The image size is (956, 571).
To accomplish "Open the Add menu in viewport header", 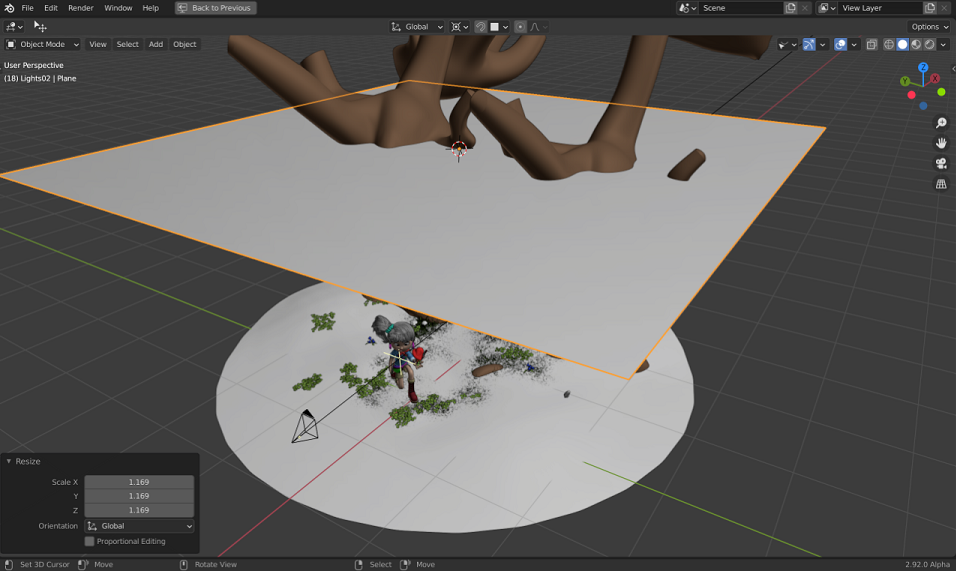I will (155, 44).
